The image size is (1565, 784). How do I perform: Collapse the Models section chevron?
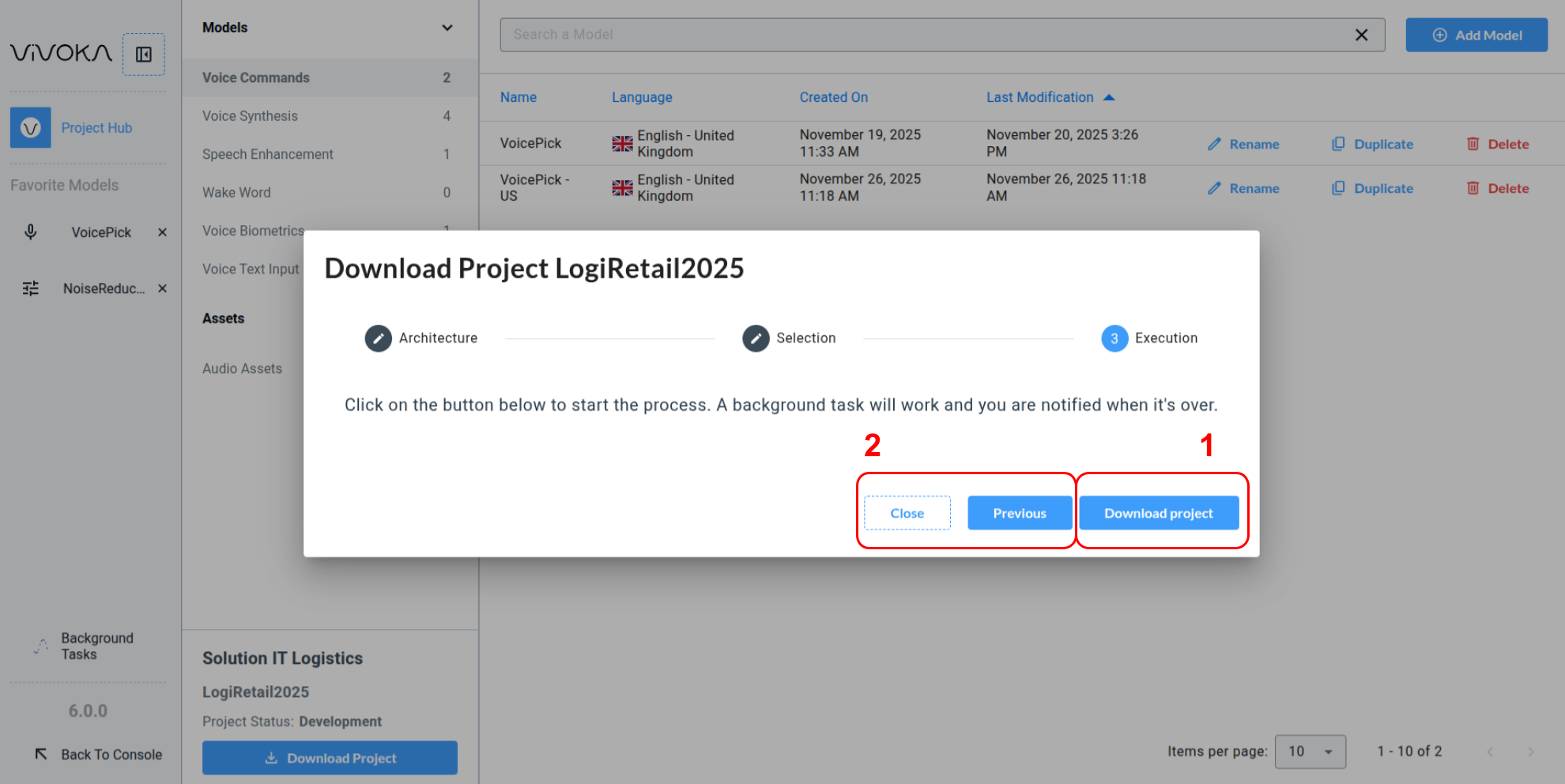[x=447, y=28]
